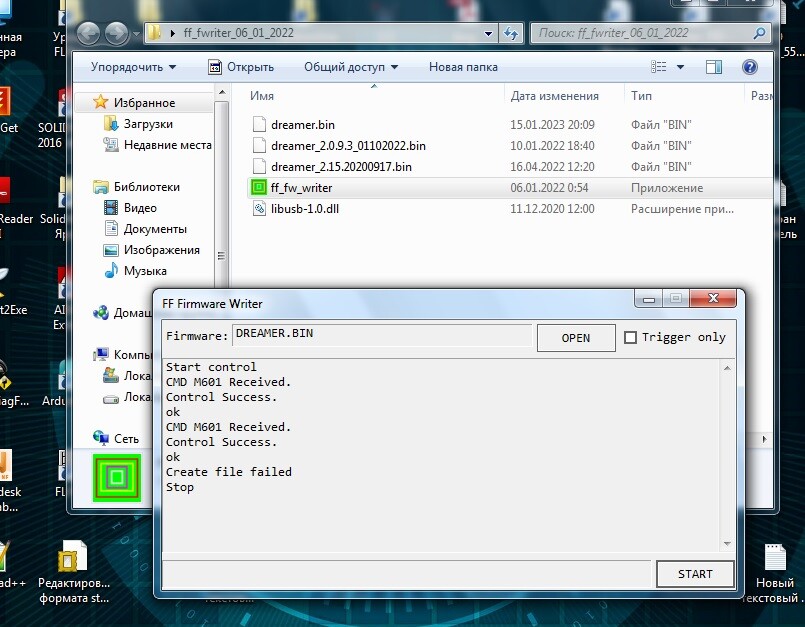Open the Общий доступ dropdown menu
Image resolution: width=805 pixels, height=627 pixels.
coord(351,67)
